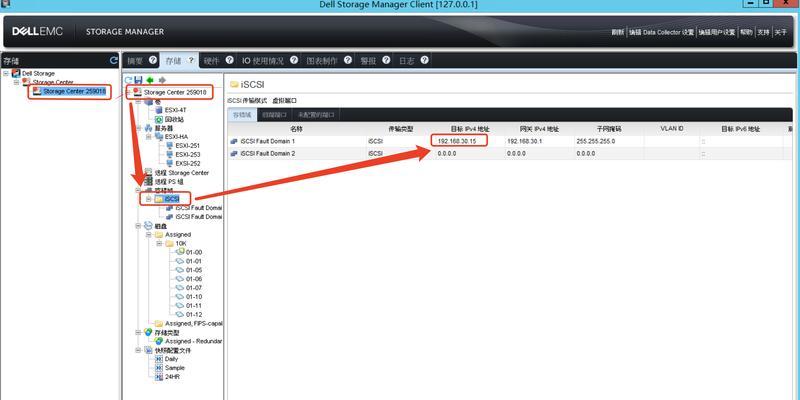The width and height of the screenshot is (800, 400).
Task: Collapse the Dell Storage root node
Action: [6, 73]
